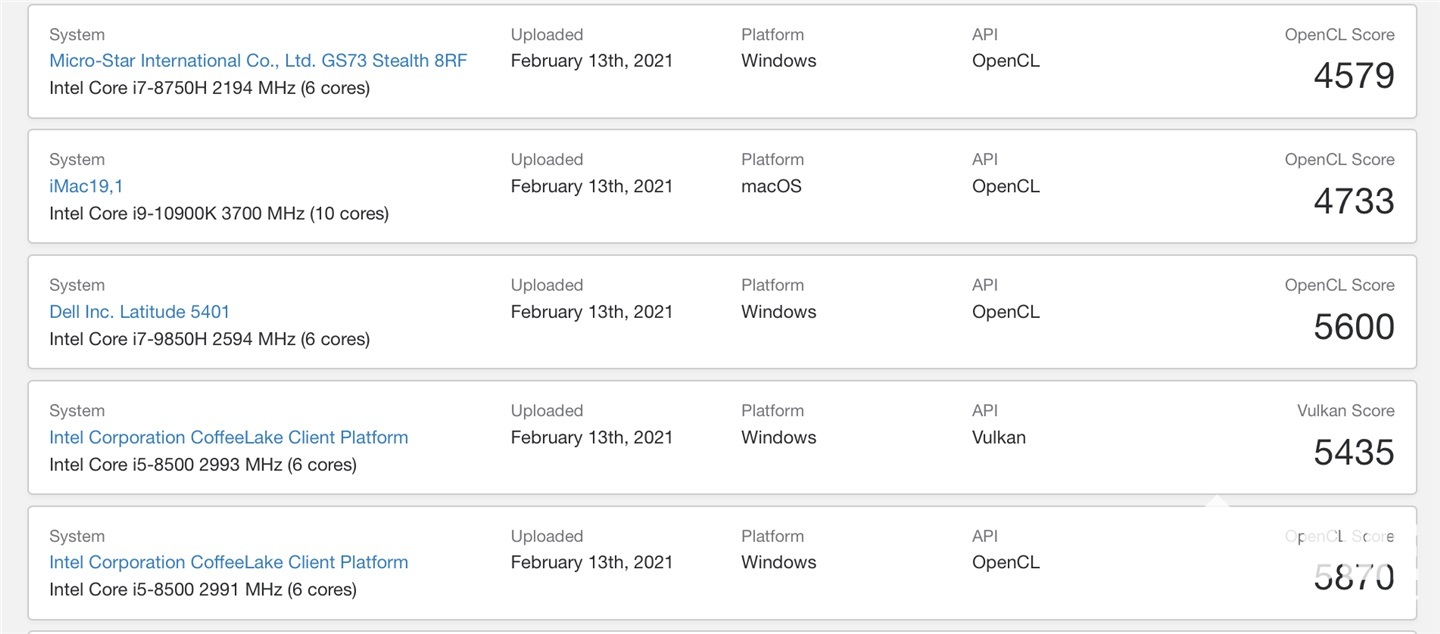Select text Intel Core i7-9850H 2594 MHz (6 cores)
This screenshot has width=1440, height=634.
[x=209, y=339]
